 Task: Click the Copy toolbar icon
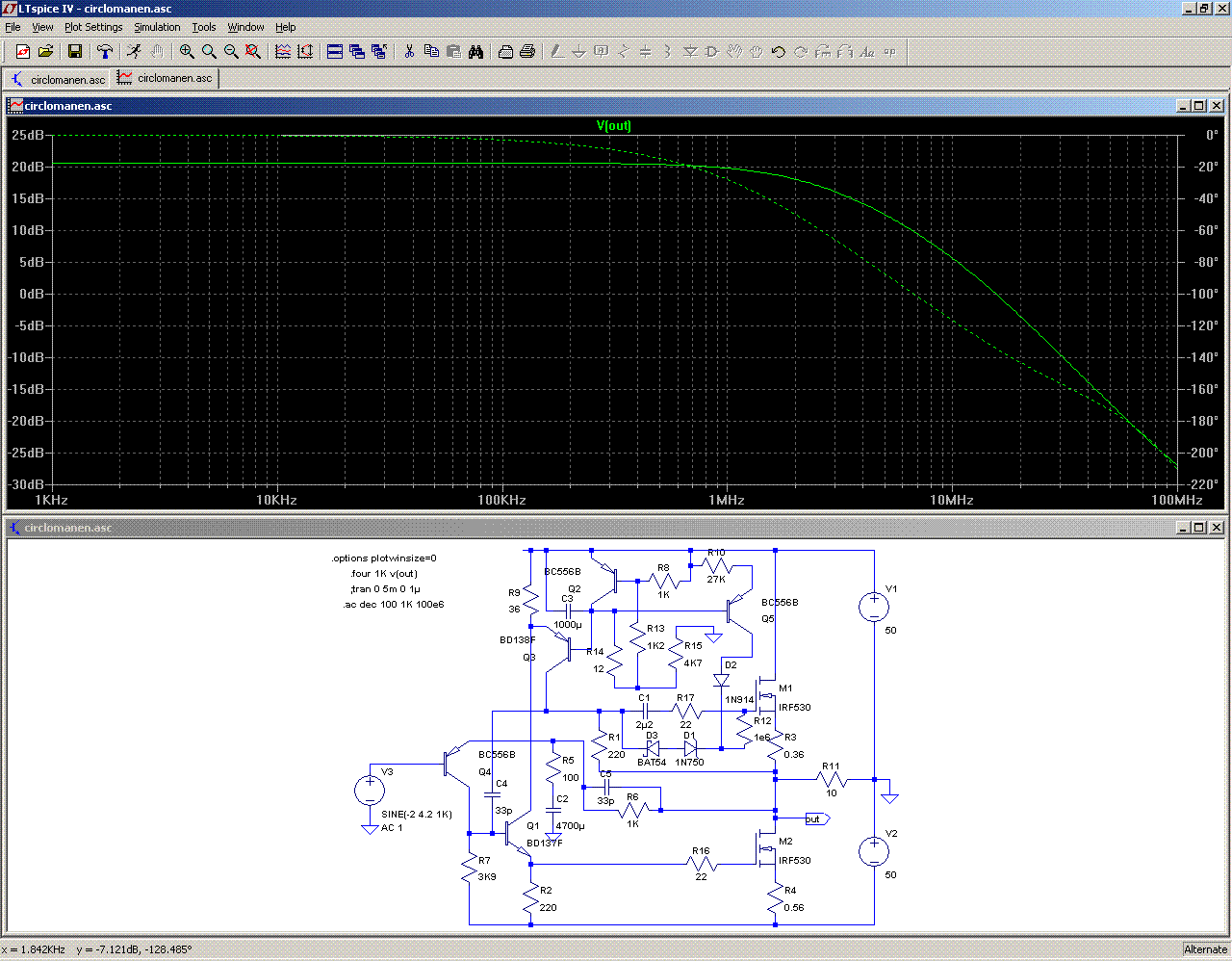[431, 52]
